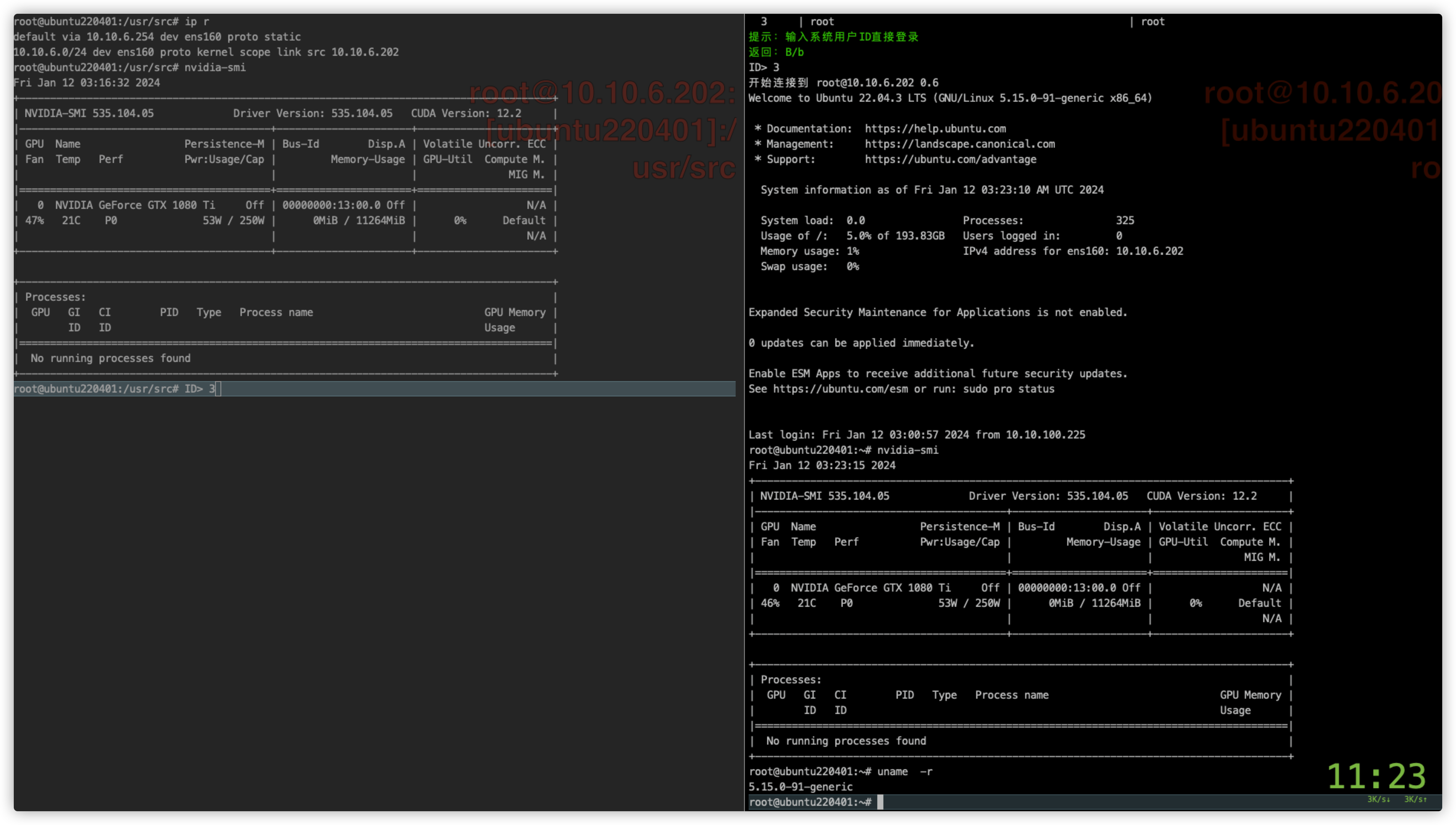Click left pane "53W / 250W" power reading
The width and height of the screenshot is (1456, 825).
(233, 220)
